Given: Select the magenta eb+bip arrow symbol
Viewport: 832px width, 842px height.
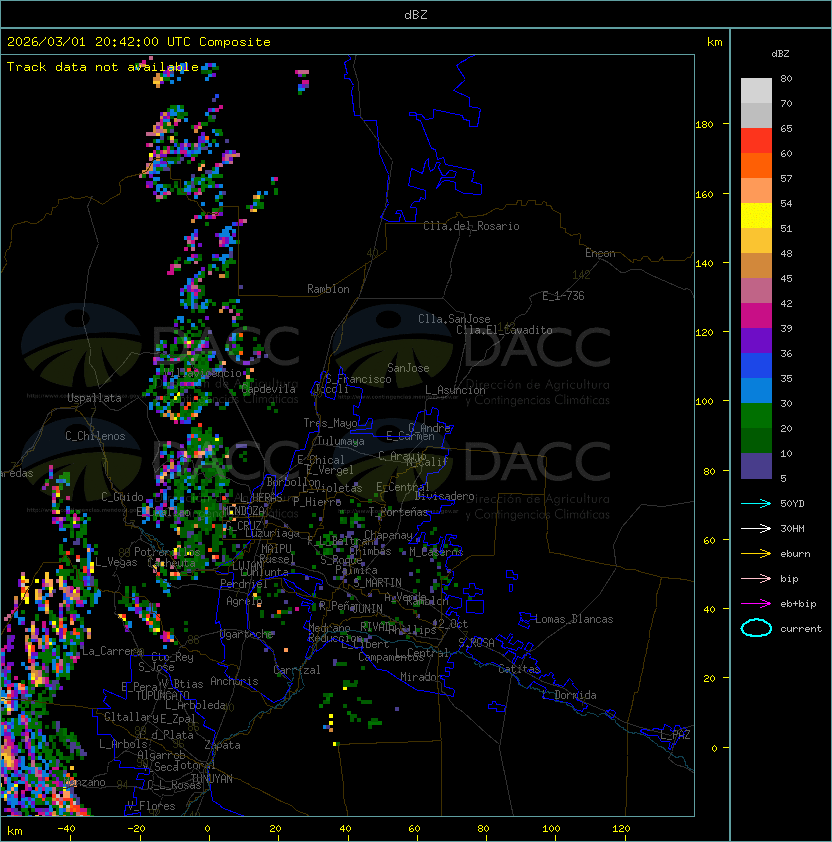Looking at the screenshot, I should coord(756,603).
